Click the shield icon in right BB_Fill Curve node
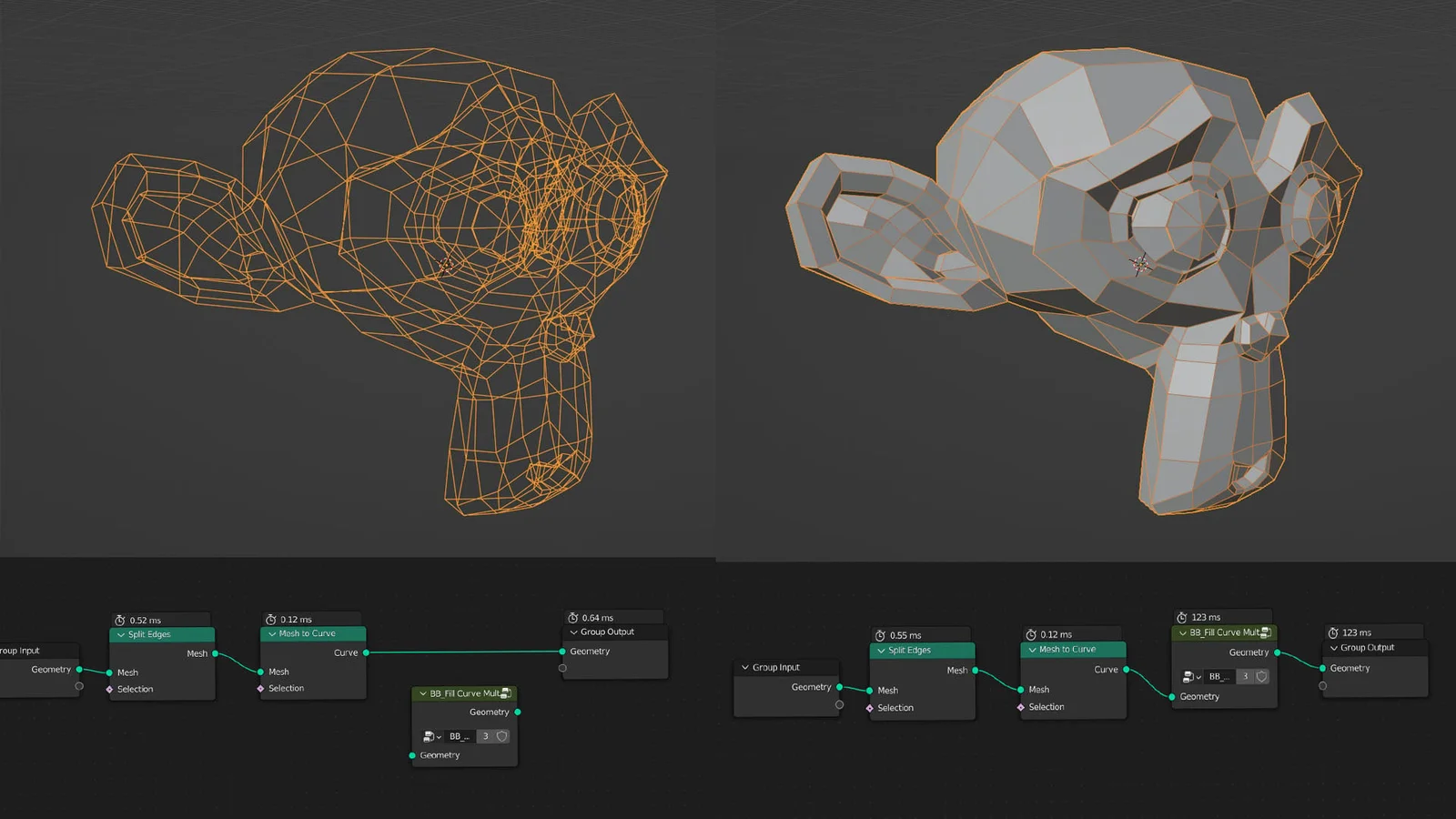The width and height of the screenshot is (1456, 819). (1260, 677)
